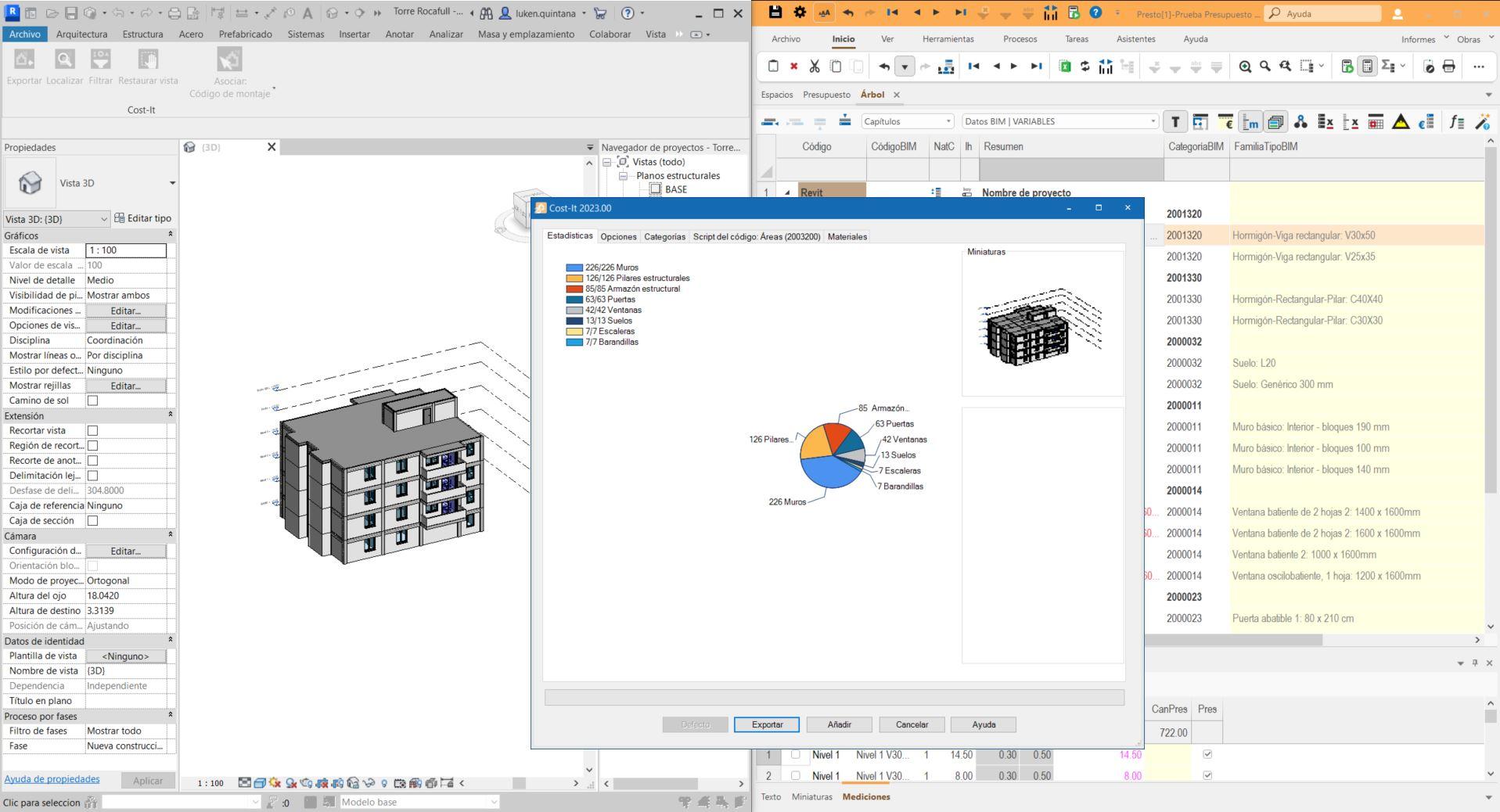Click the yellow triangle warning icon in Presto

[1401, 121]
